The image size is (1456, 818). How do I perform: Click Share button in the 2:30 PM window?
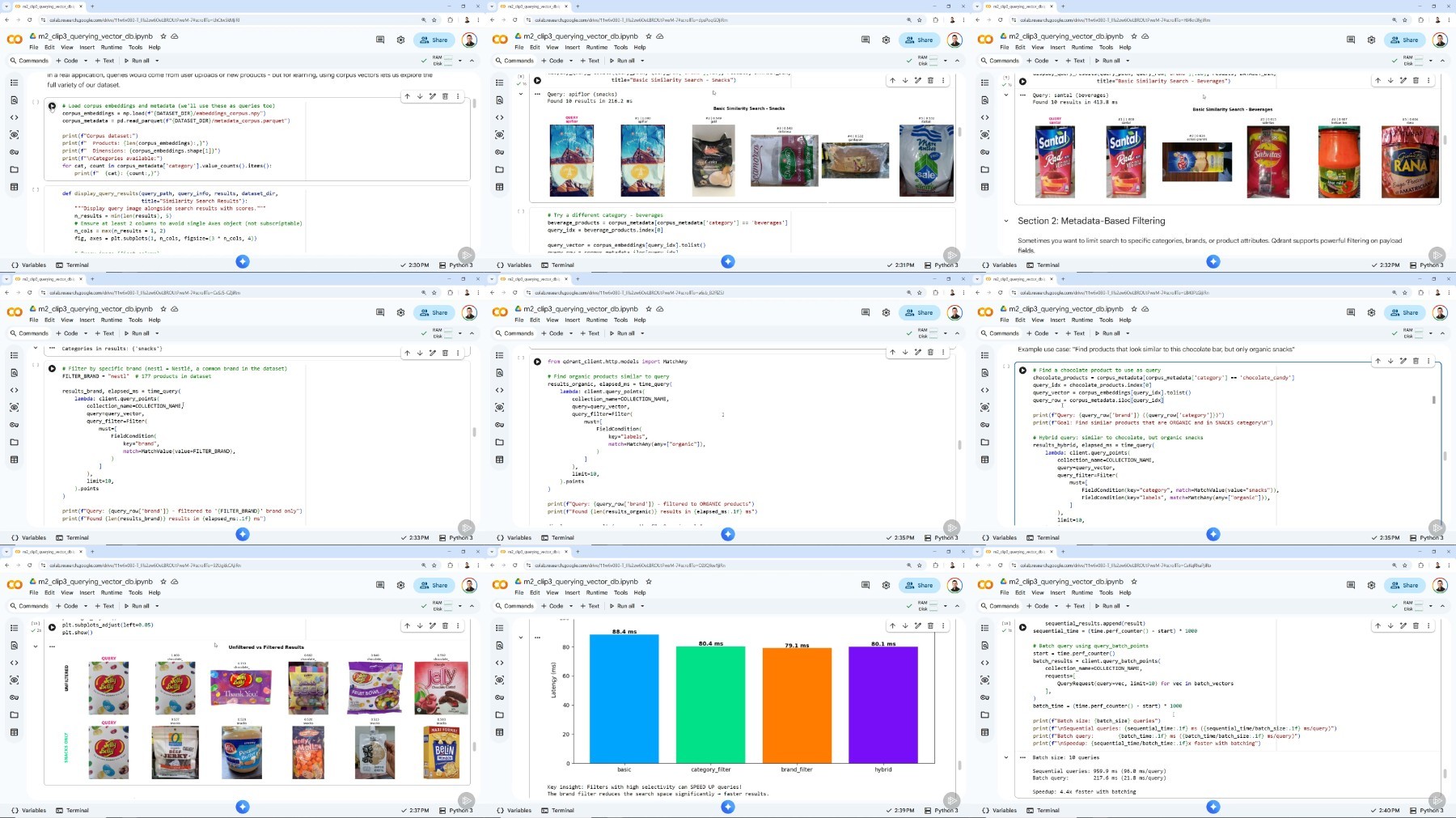(434, 40)
